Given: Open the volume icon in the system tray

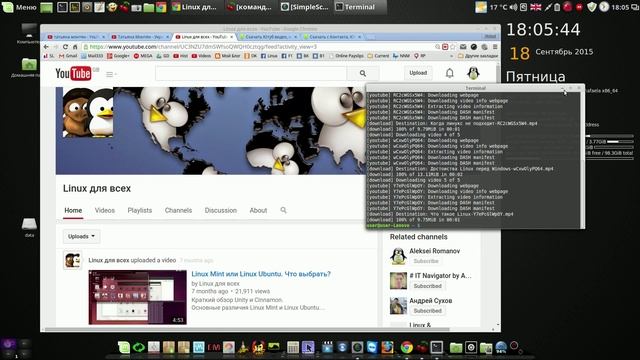Looking at the screenshot, I should pyautogui.click(x=514, y=7).
